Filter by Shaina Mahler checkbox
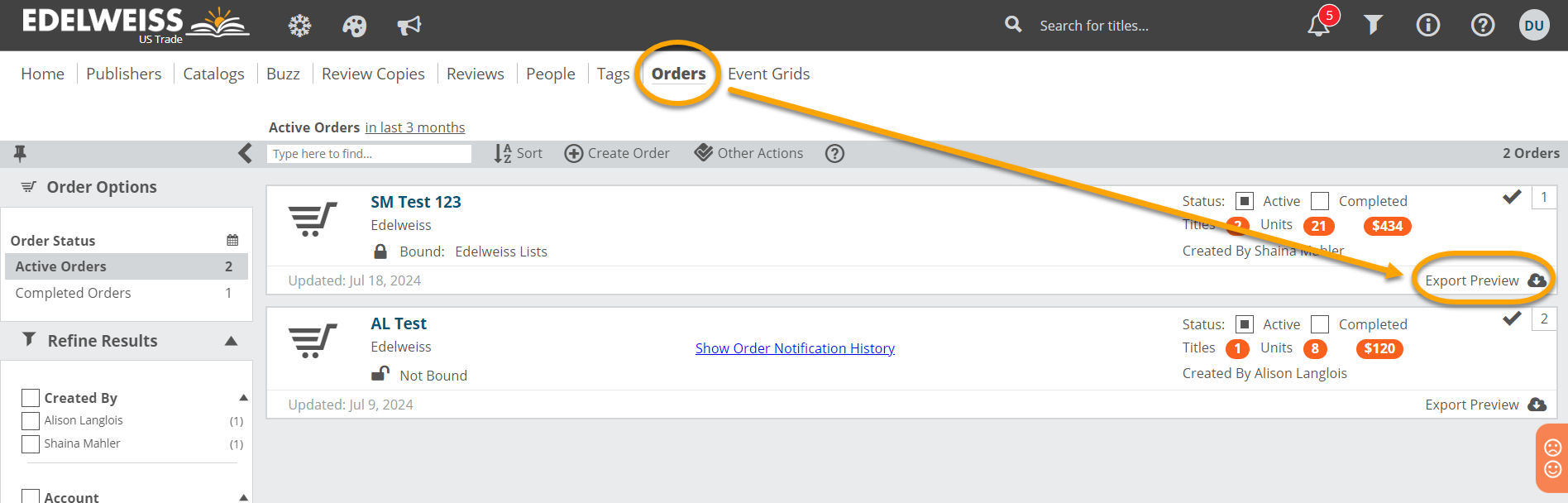1568x503 pixels. pos(31,443)
